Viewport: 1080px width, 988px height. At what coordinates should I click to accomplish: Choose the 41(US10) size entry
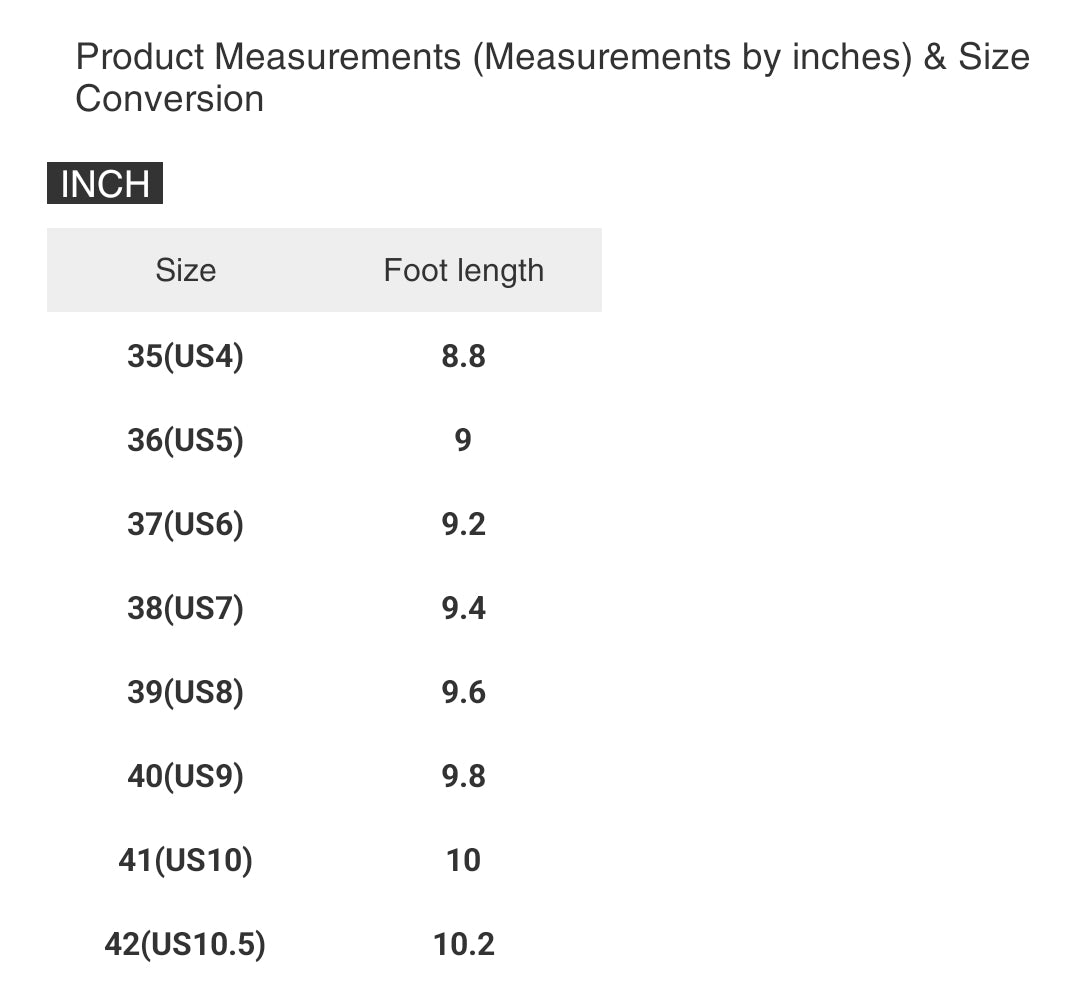click(x=185, y=860)
